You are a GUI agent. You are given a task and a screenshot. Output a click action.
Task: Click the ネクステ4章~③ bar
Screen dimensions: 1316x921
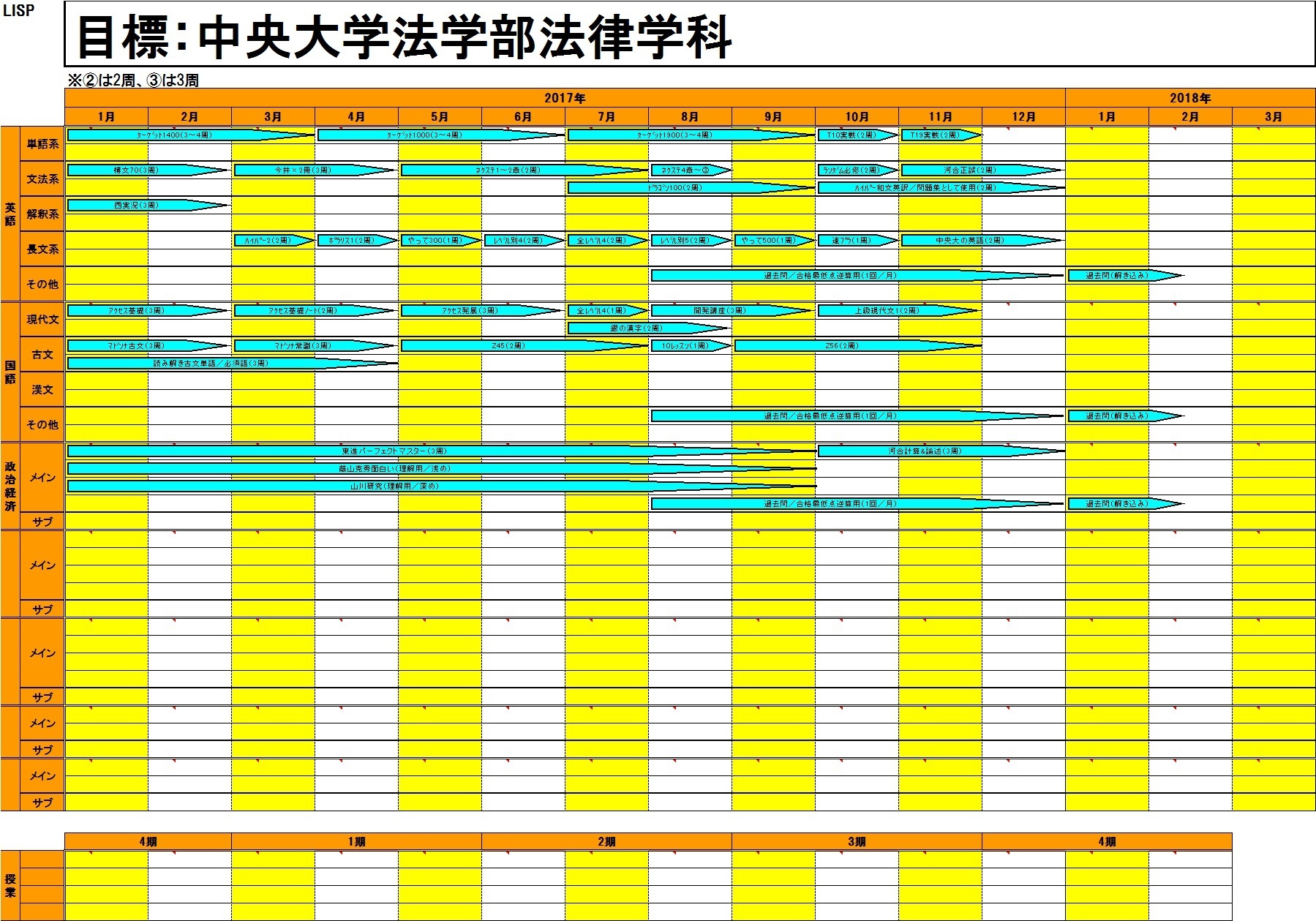coord(691,170)
